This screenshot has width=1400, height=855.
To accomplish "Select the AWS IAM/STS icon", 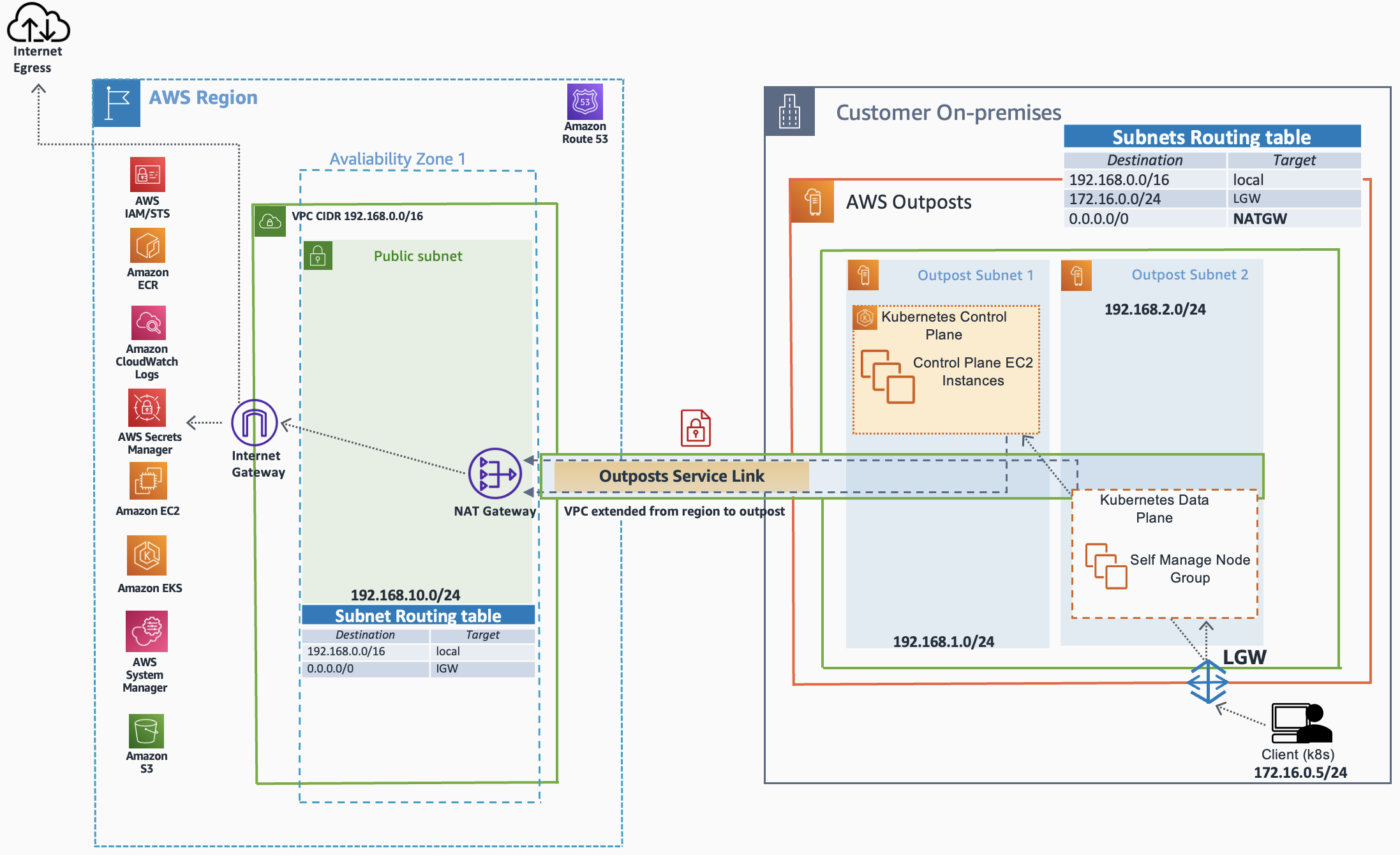I will 147,174.
